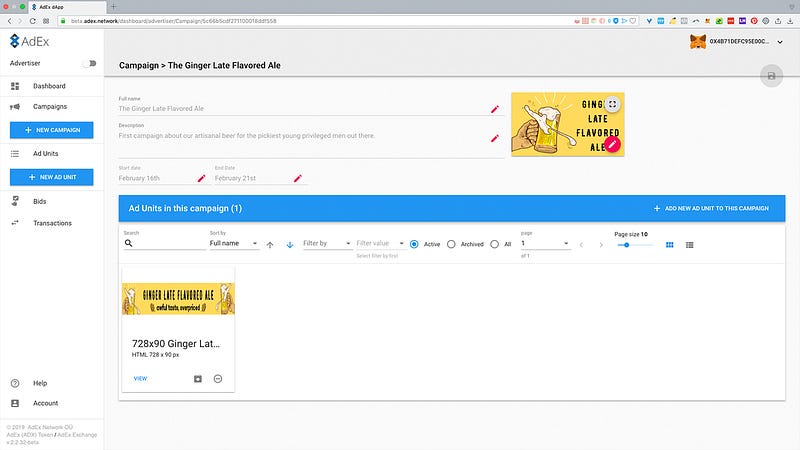Viewport: 800px width, 450px height.
Task: Click the save floppy disk button
Action: (x=771, y=76)
